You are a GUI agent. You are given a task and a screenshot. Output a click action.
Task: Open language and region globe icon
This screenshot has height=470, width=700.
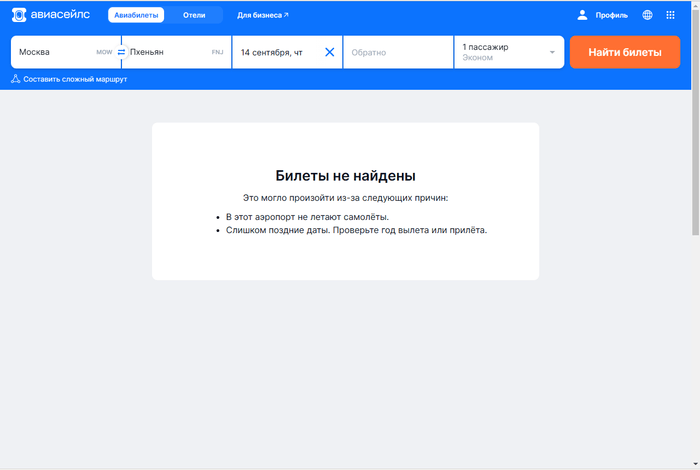[x=648, y=15]
